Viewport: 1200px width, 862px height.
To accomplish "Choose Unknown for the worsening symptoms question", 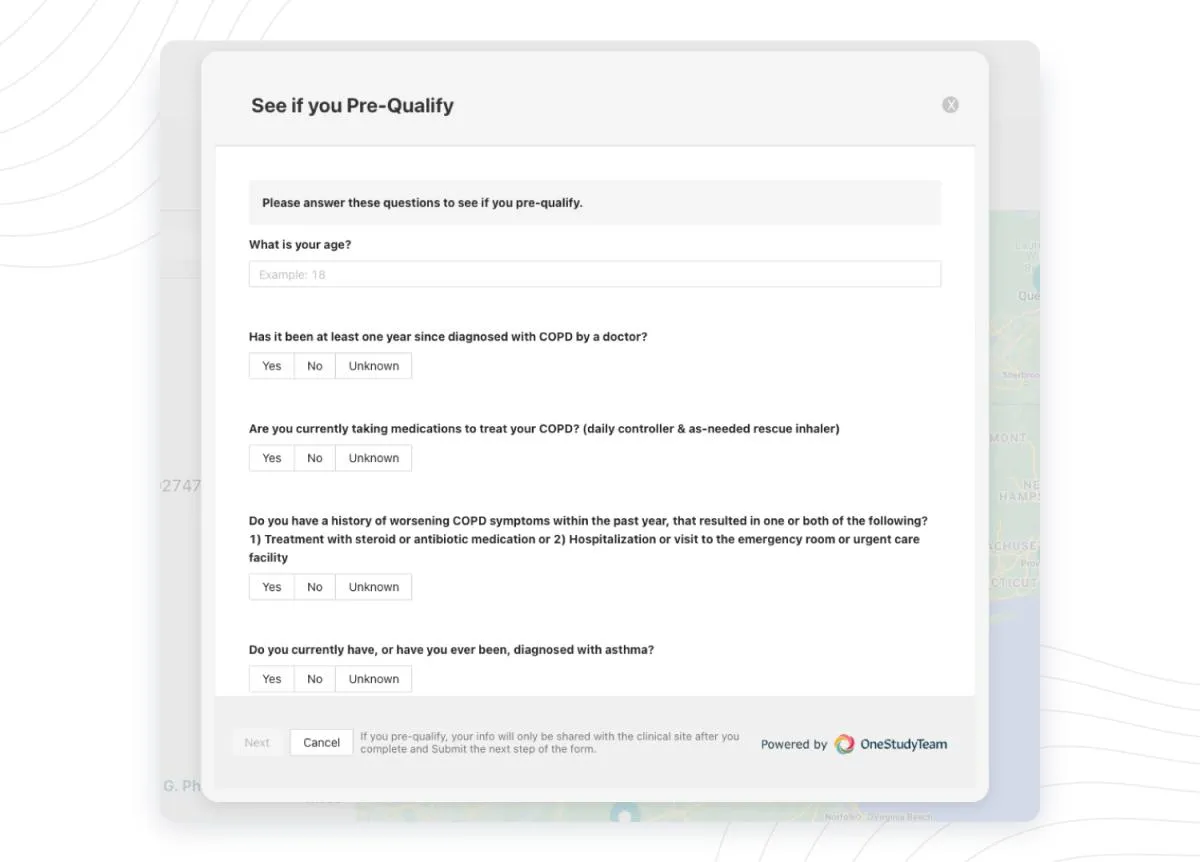I will [x=373, y=586].
